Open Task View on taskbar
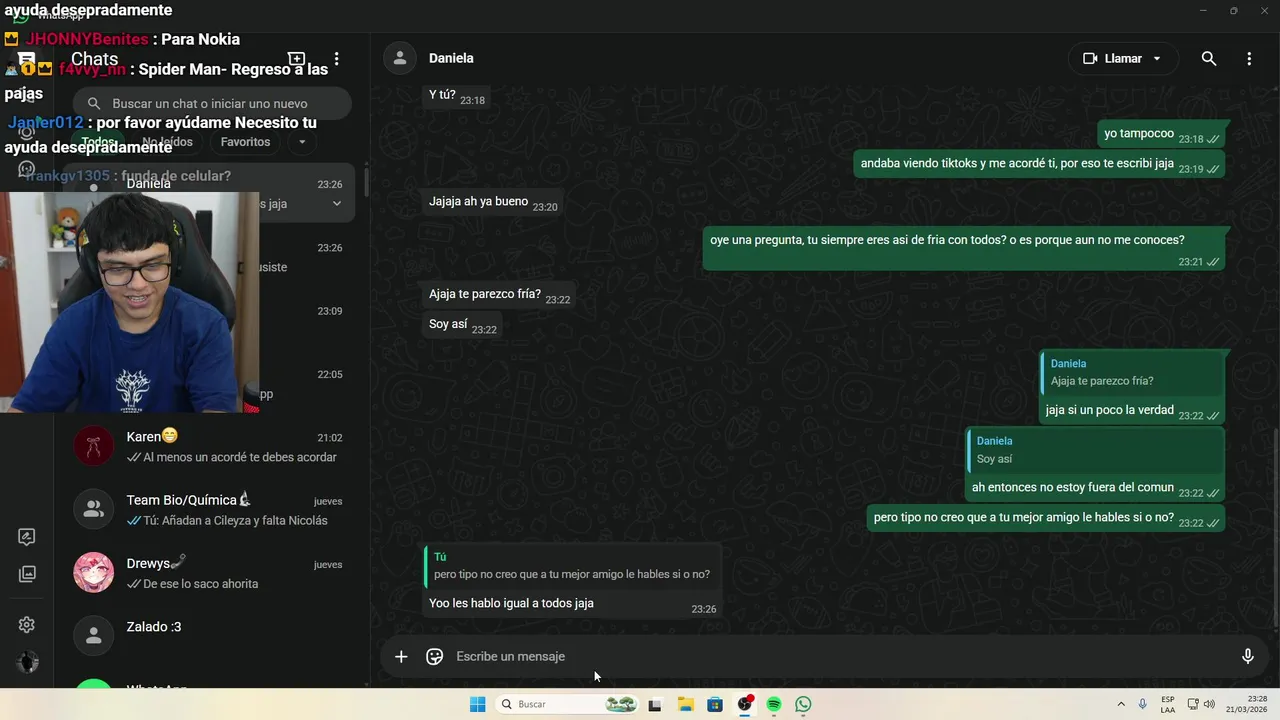Screen dimensions: 1280x720 click(x=655, y=704)
